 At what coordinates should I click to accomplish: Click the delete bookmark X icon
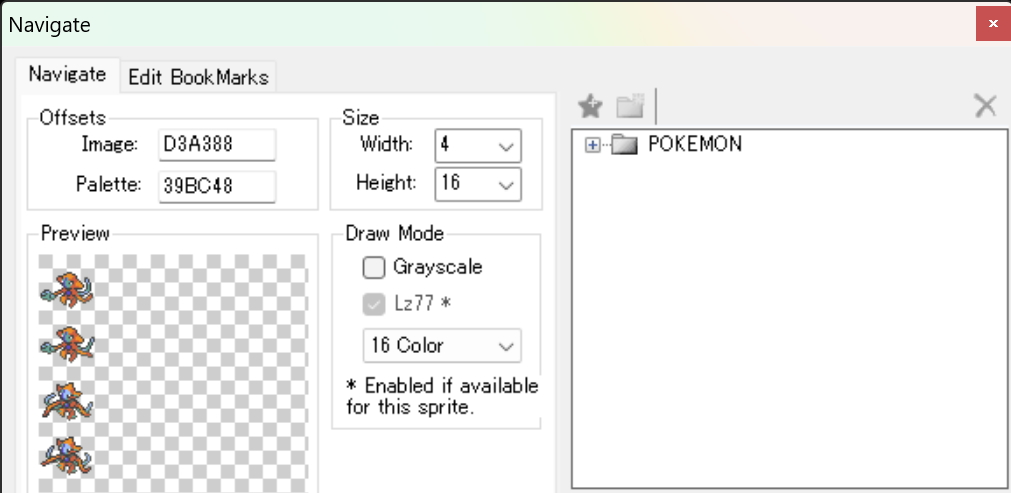click(x=985, y=106)
